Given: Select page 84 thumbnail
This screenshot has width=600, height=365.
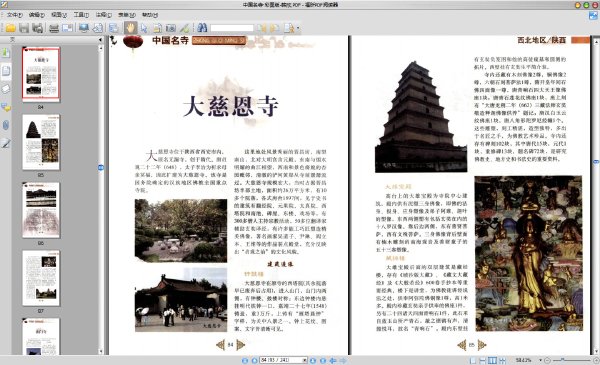Looking at the screenshot, I should tap(41, 74).
